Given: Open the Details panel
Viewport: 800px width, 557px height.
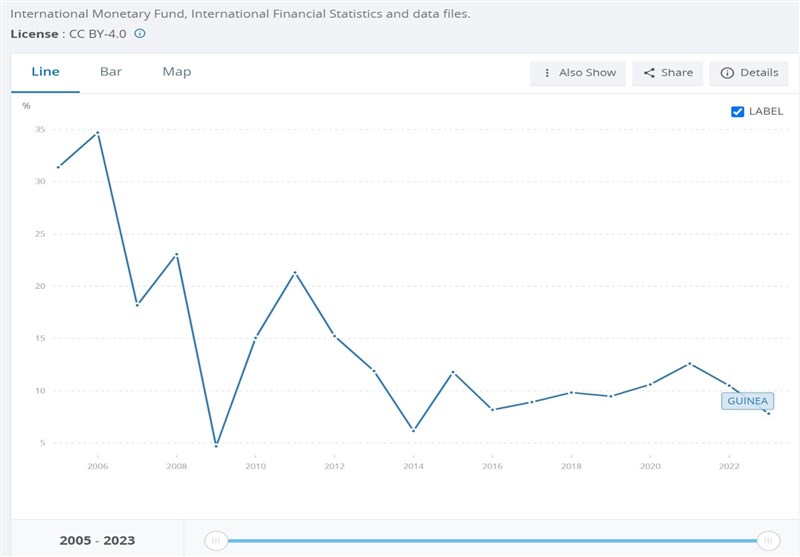Looking at the screenshot, I should click(x=748, y=73).
